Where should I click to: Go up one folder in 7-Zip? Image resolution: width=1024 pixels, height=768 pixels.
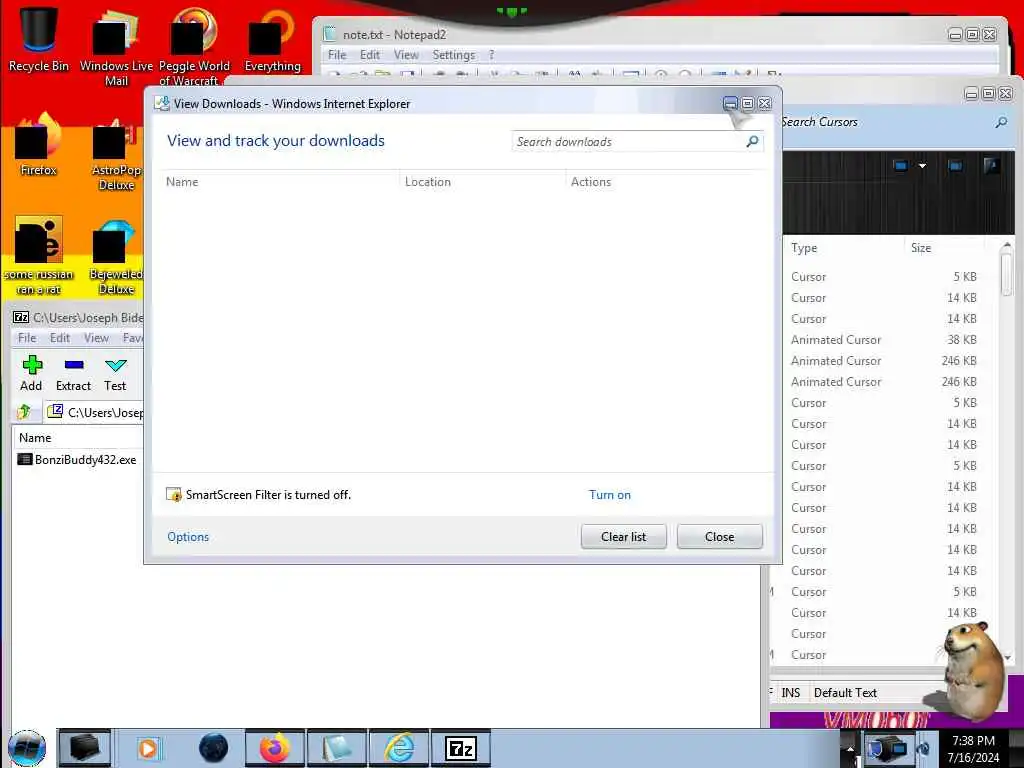tap(24, 411)
